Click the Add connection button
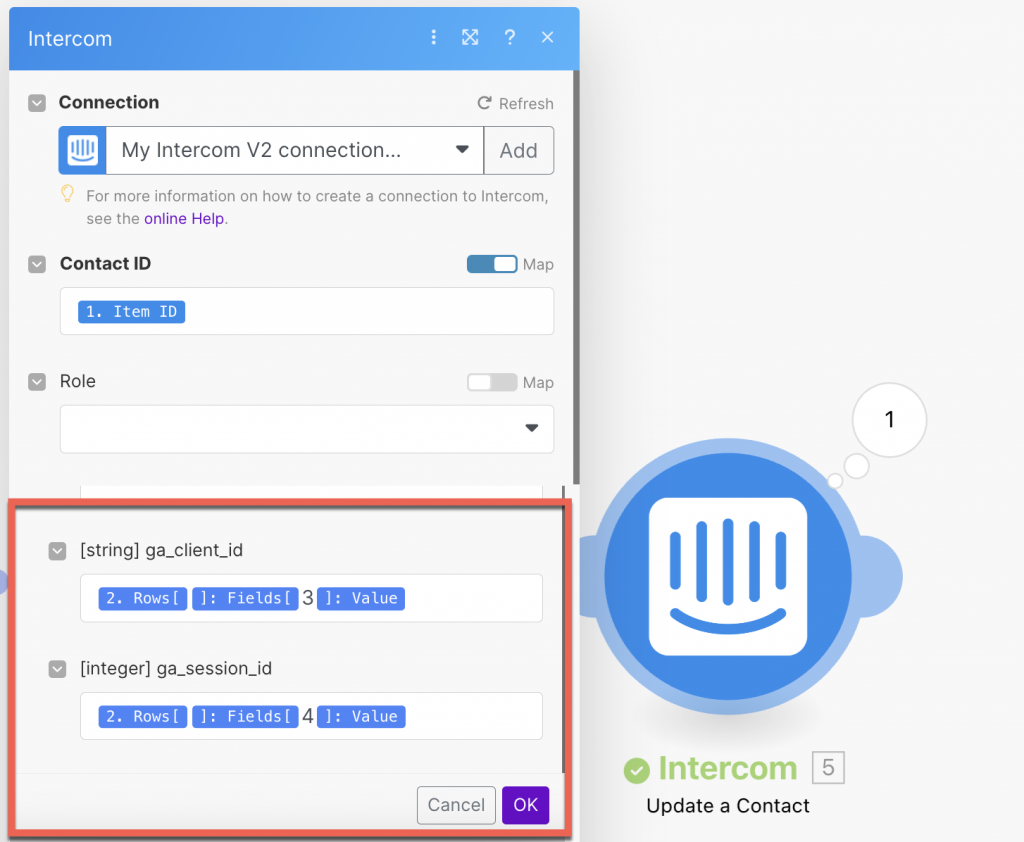This screenshot has width=1024, height=842. [x=519, y=150]
